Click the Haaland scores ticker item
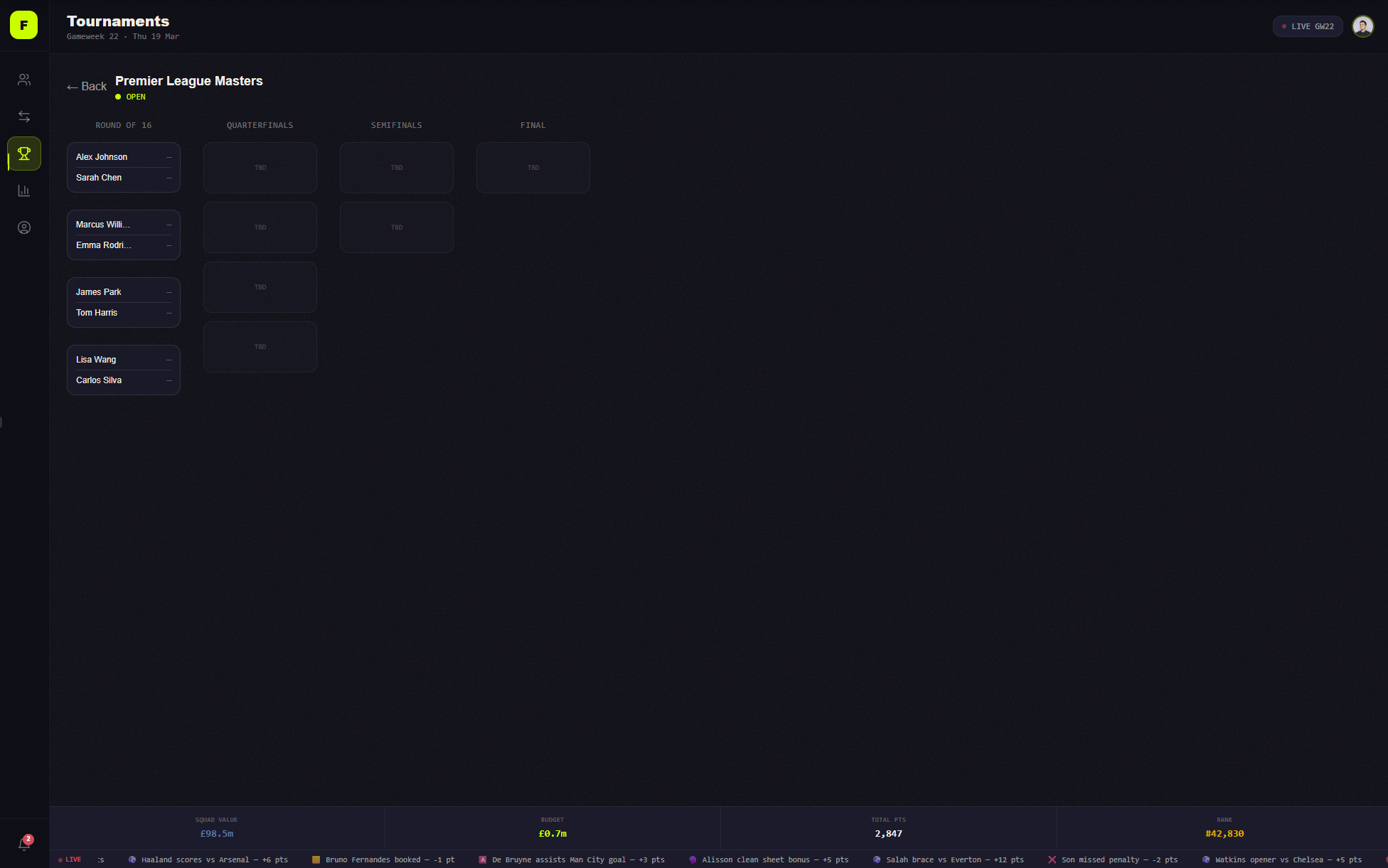This screenshot has height=868, width=1388. (208, 859)
